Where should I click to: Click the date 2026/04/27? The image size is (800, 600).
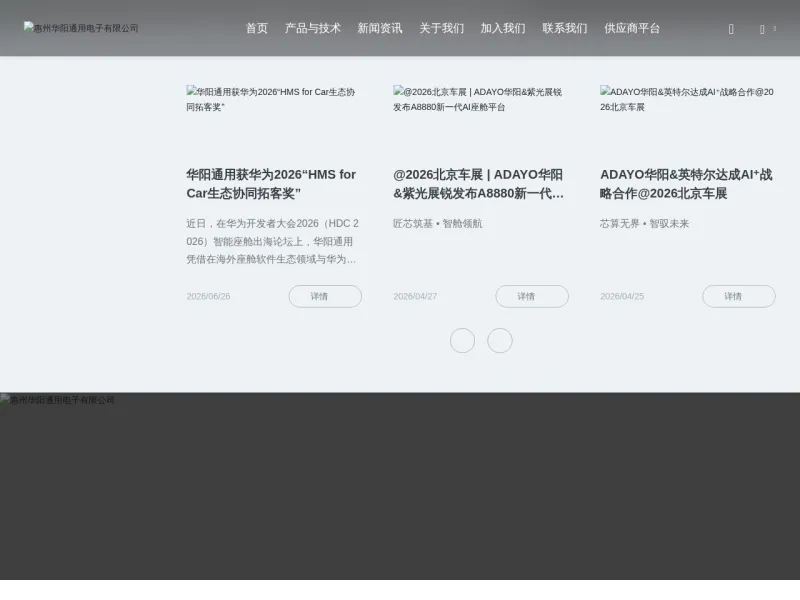pyautogui.click(x=415, y=296)
